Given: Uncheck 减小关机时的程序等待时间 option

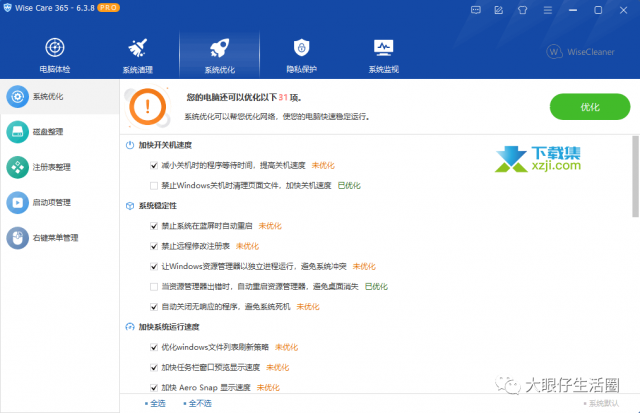Looking at the screenshot, I should pos(154,165).
